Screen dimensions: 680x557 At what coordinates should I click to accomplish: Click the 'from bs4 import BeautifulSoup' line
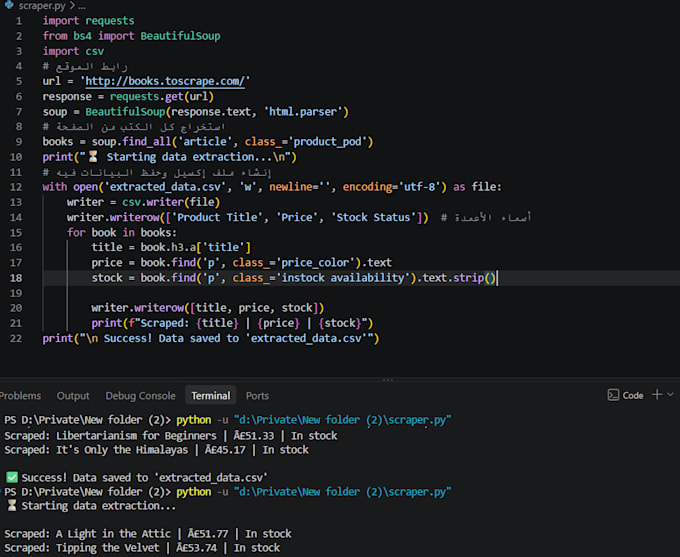(x=131, y=36)
